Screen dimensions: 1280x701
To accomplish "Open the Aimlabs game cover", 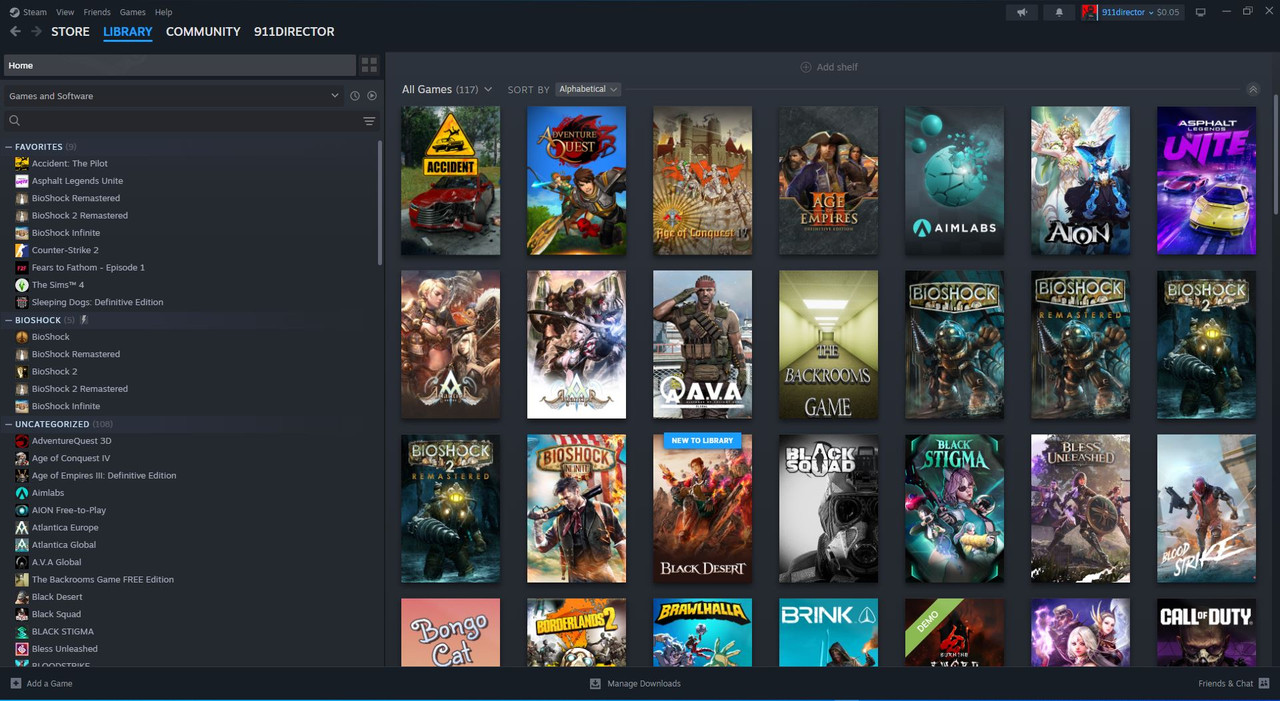I will click(x=954, y=181).
